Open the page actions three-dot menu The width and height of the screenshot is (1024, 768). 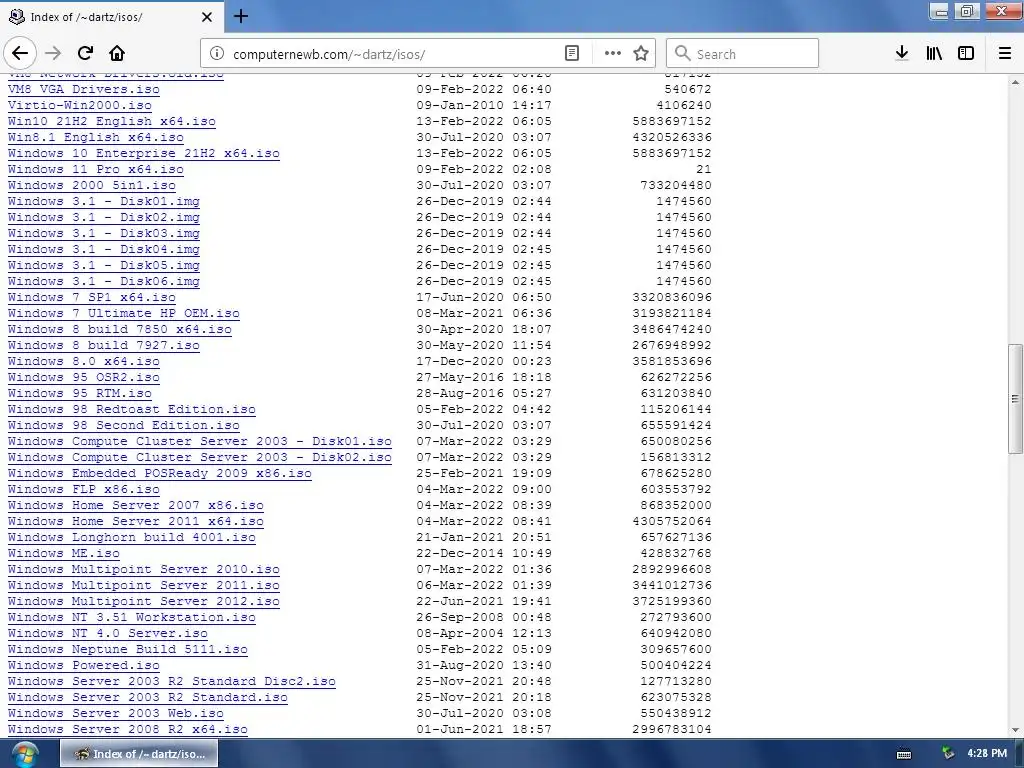(x=613, y=54)
